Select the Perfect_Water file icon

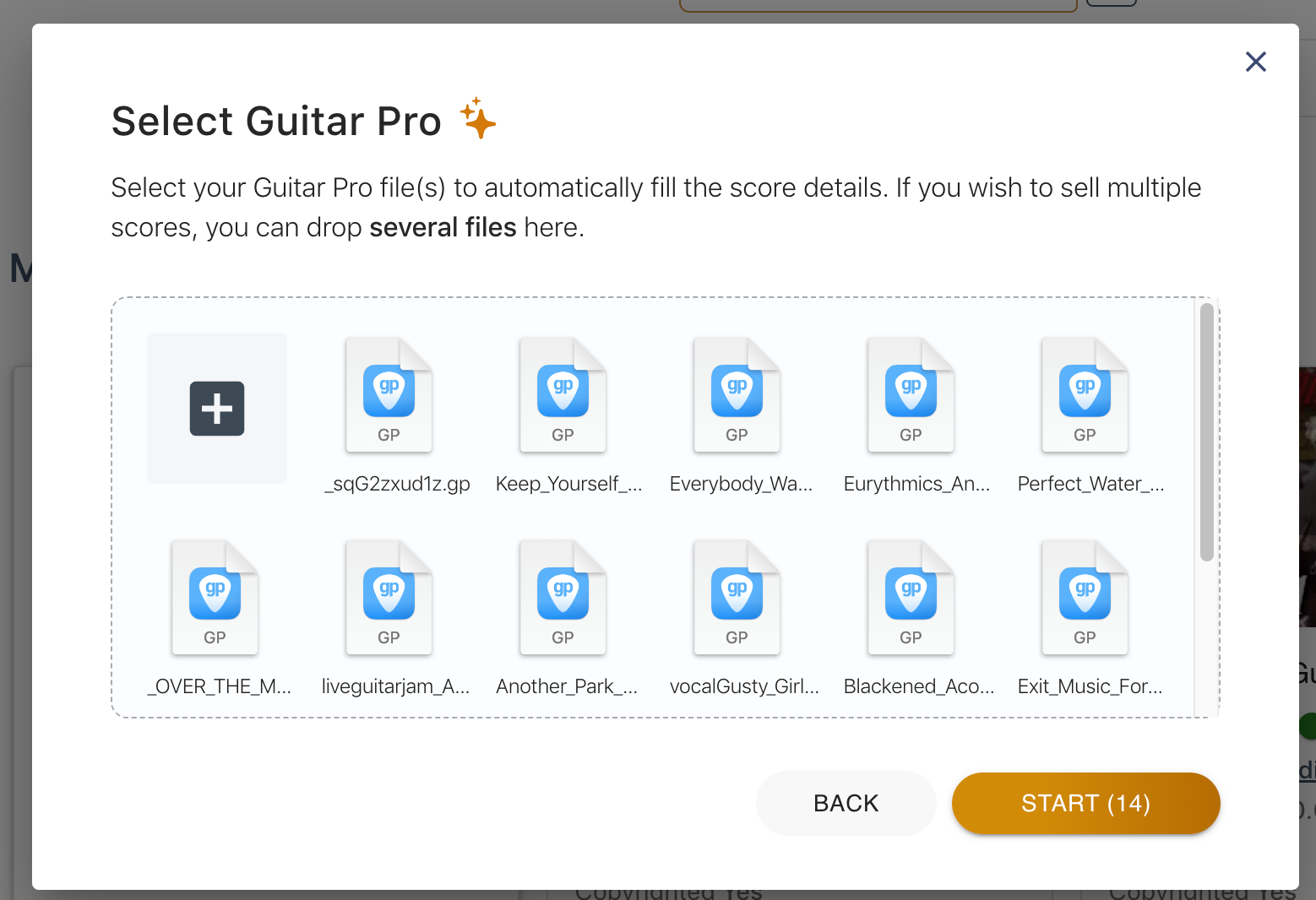[1085, 395]
